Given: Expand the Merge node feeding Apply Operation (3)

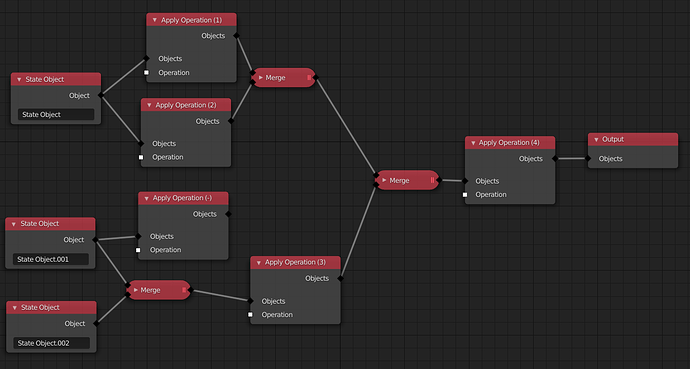Looking at the screenshot, I should [x=136, y=290].
